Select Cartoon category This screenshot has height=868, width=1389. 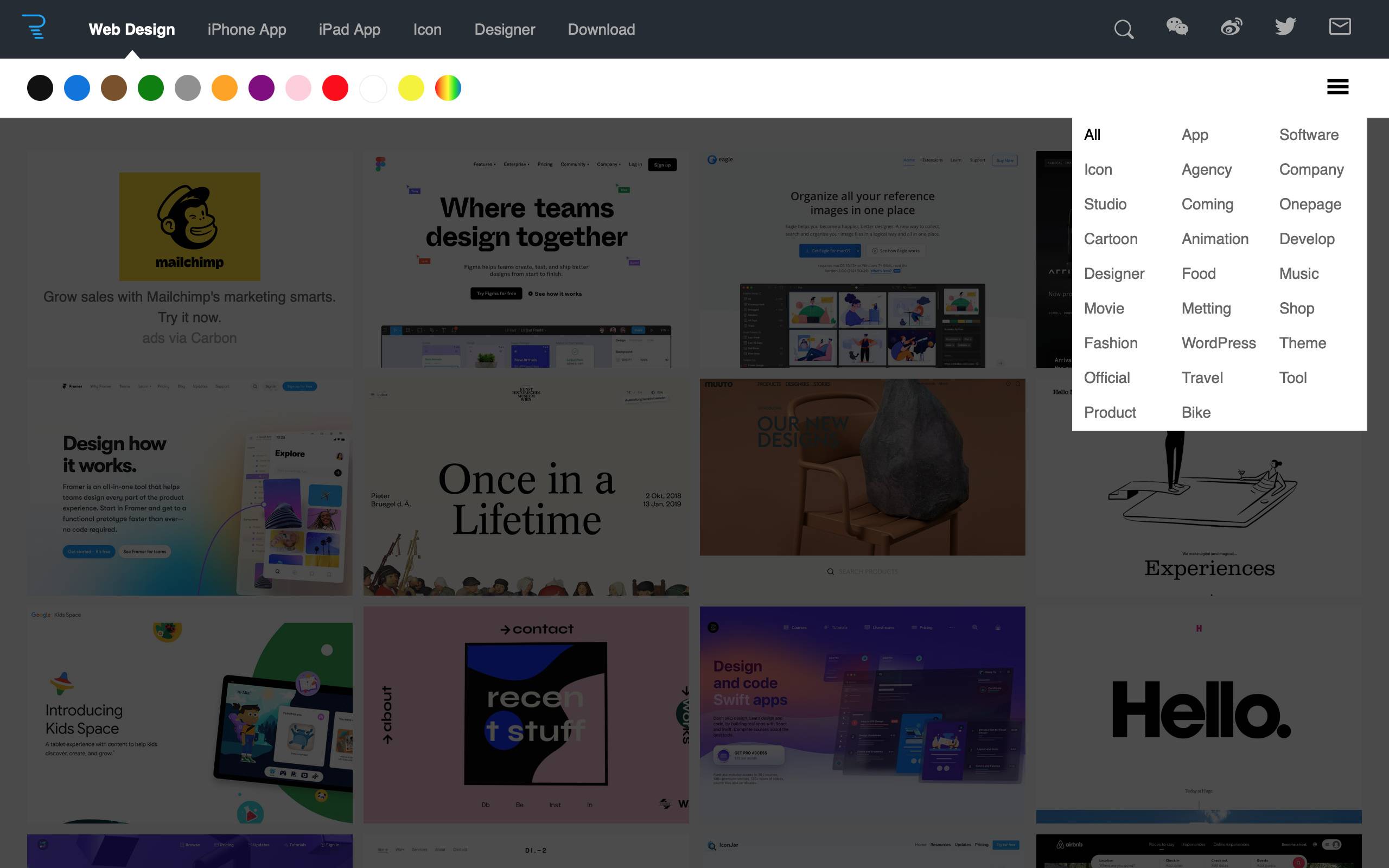click(x=1111, y=239)
